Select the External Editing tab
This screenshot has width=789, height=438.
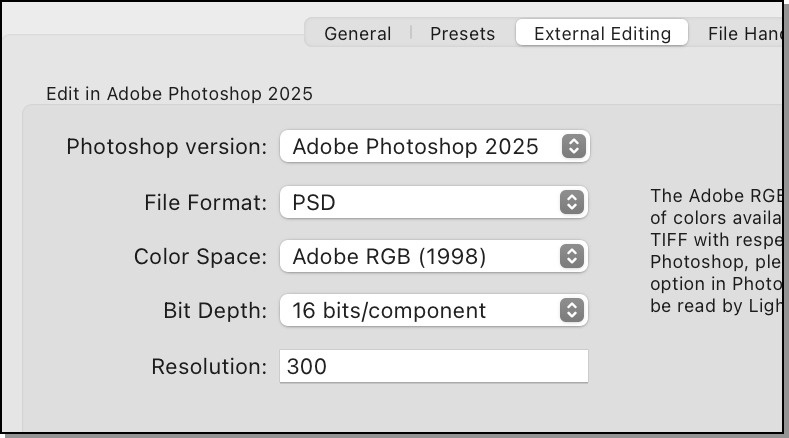point(602,33)
